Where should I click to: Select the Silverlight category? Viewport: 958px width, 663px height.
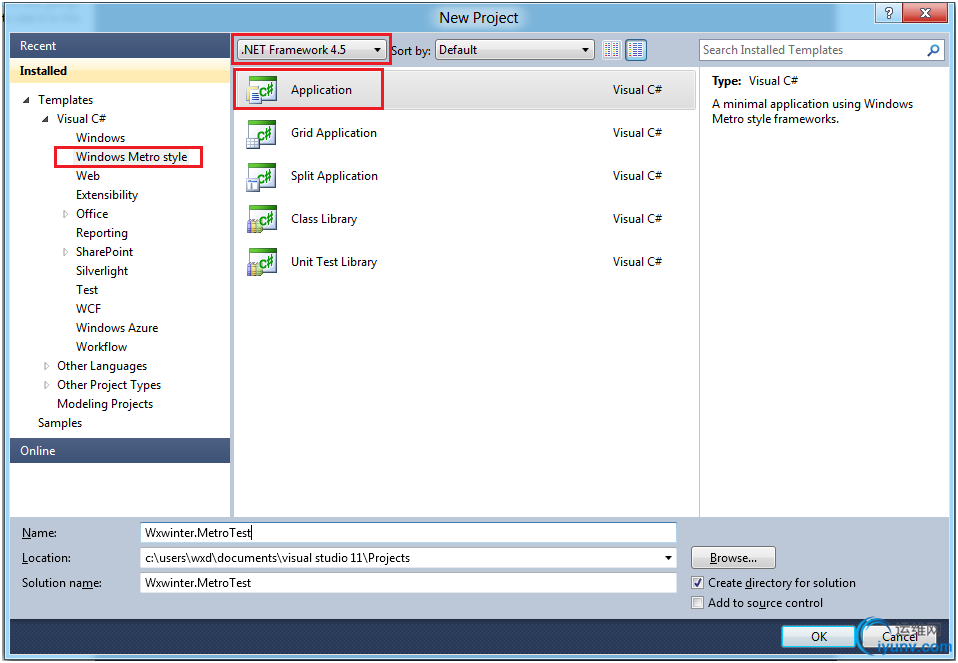(x=102, y=271)
